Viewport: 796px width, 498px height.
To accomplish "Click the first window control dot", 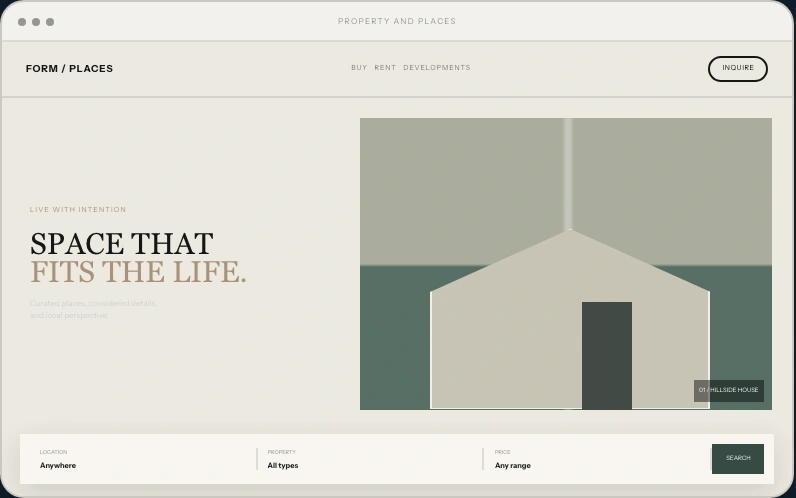I will (22, 22).
